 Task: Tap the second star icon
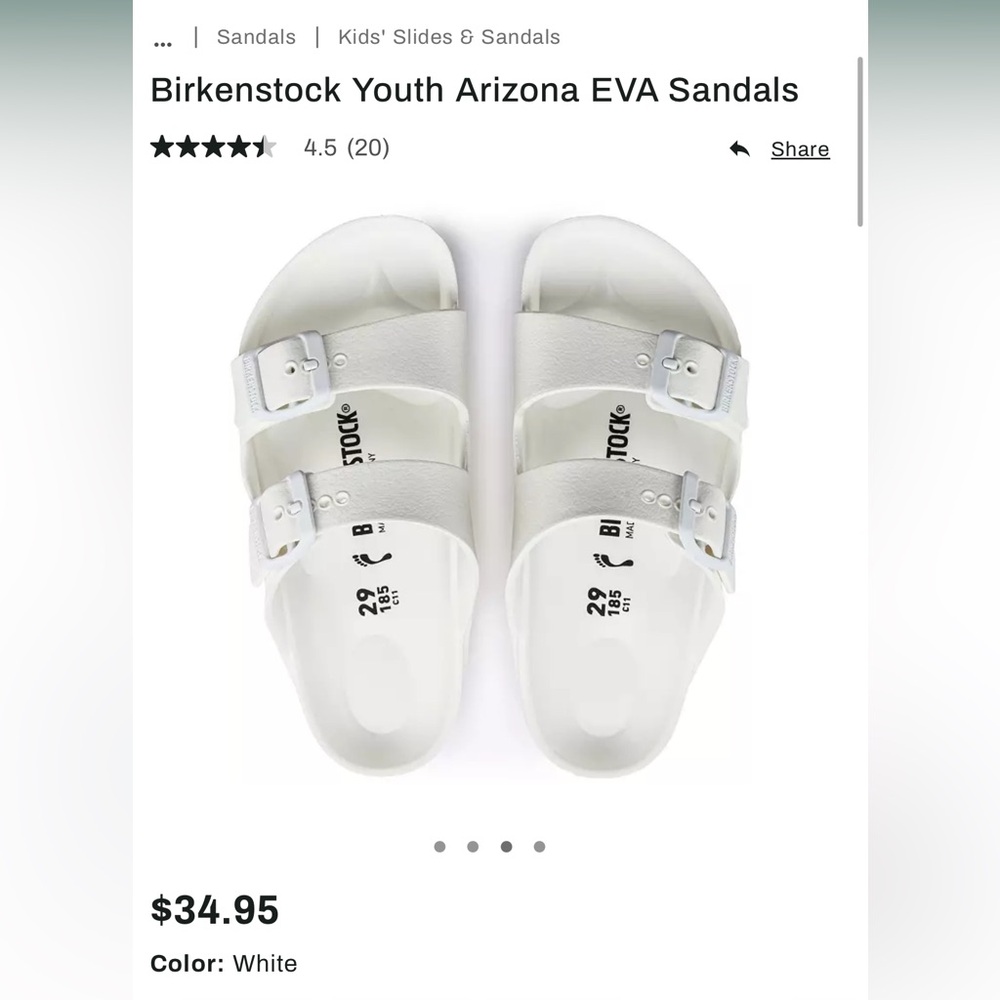click(x=188, y=147)
